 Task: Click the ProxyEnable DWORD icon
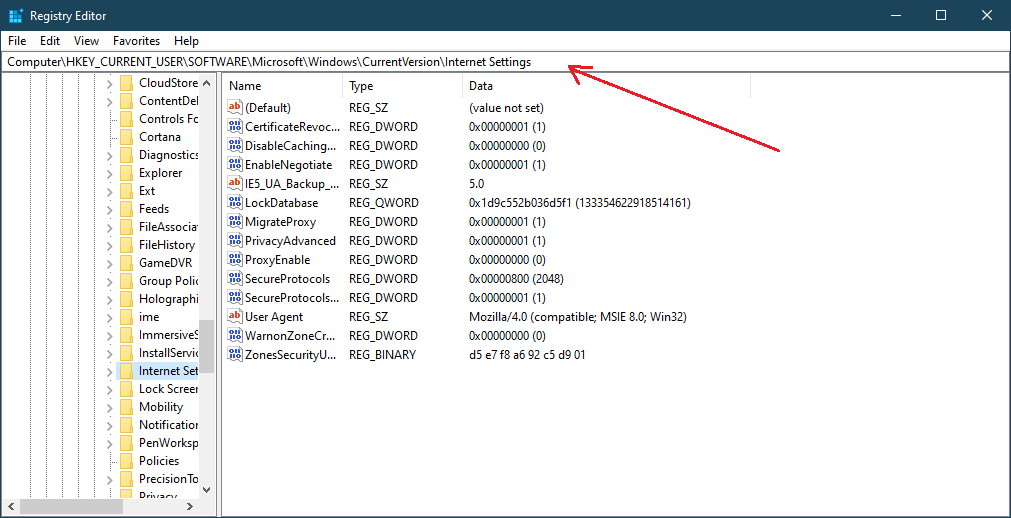tap(235, 259)
